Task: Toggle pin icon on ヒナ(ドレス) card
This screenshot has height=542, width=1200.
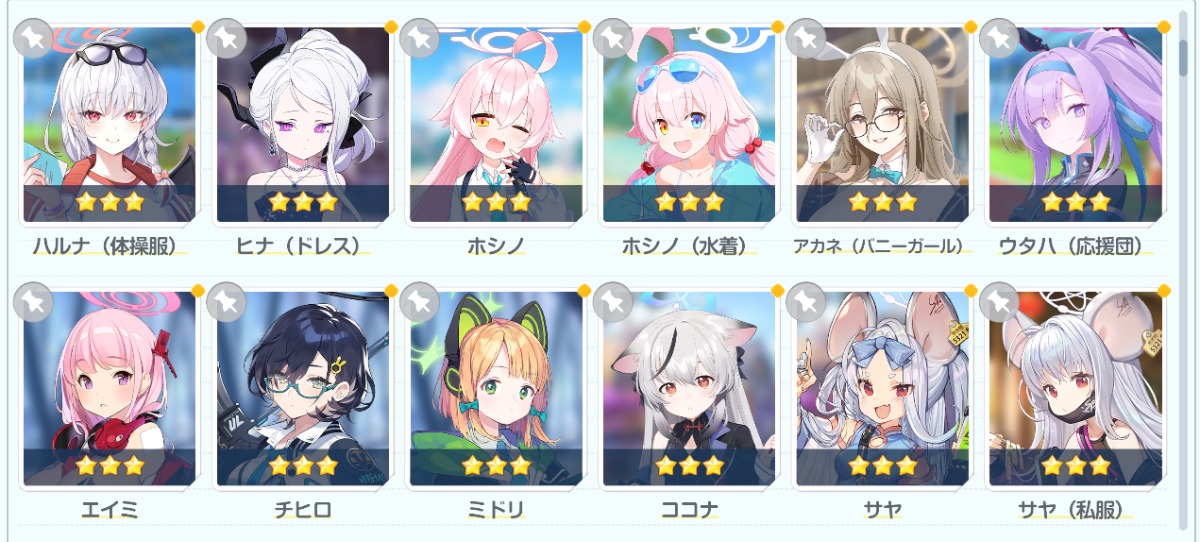Action: 226,38
